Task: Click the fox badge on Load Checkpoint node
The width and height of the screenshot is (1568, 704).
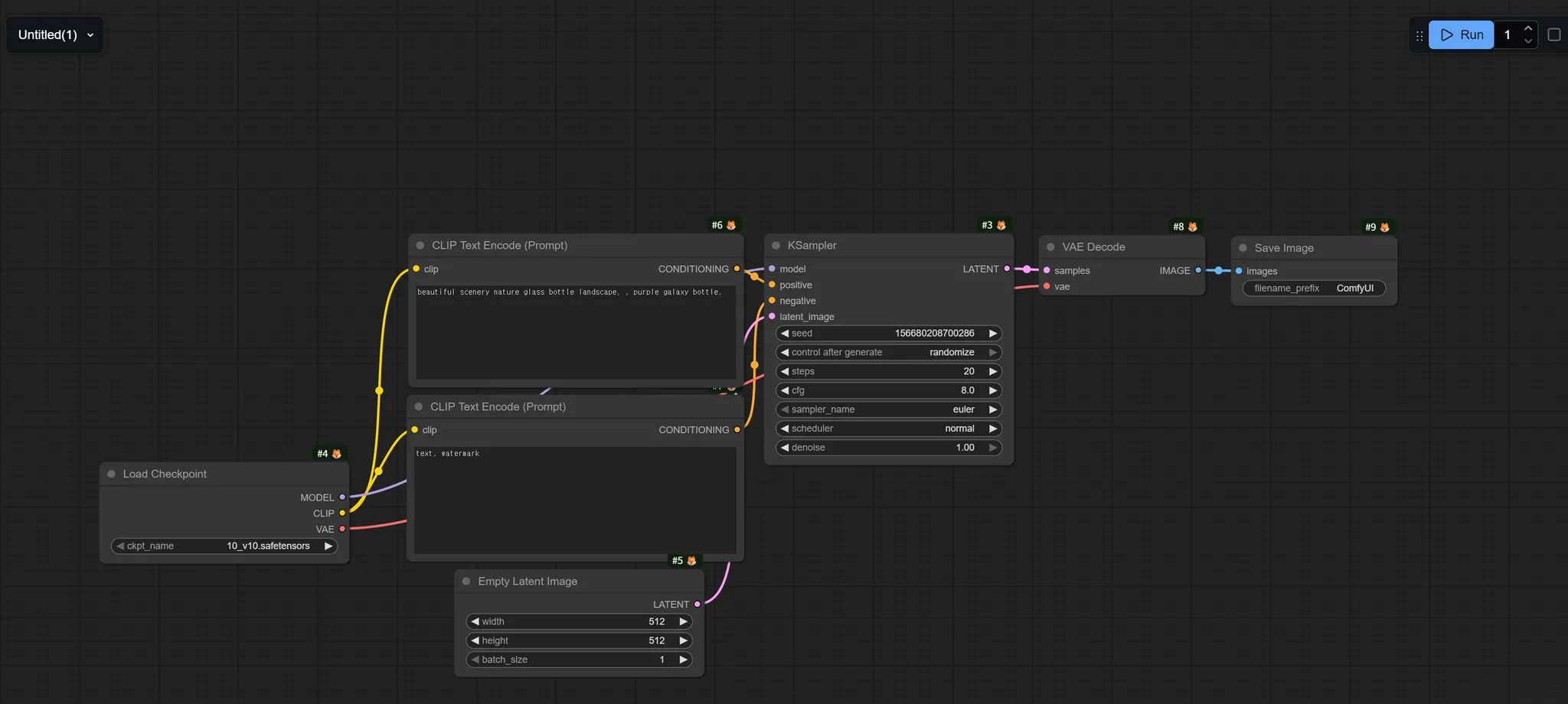Action: point(336,454)
